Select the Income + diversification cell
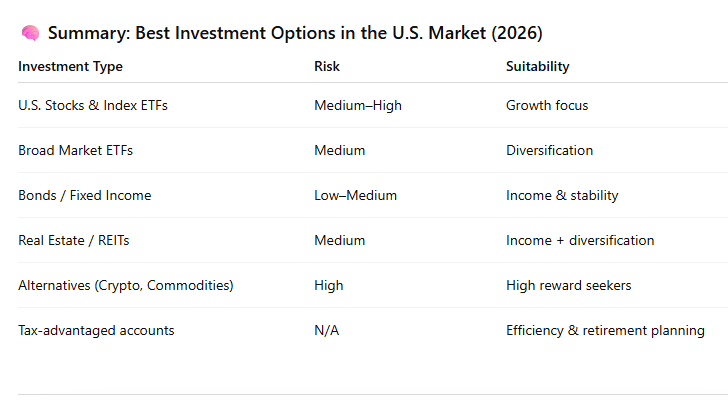The image size is (728, 400). click(x=580, y=240)
